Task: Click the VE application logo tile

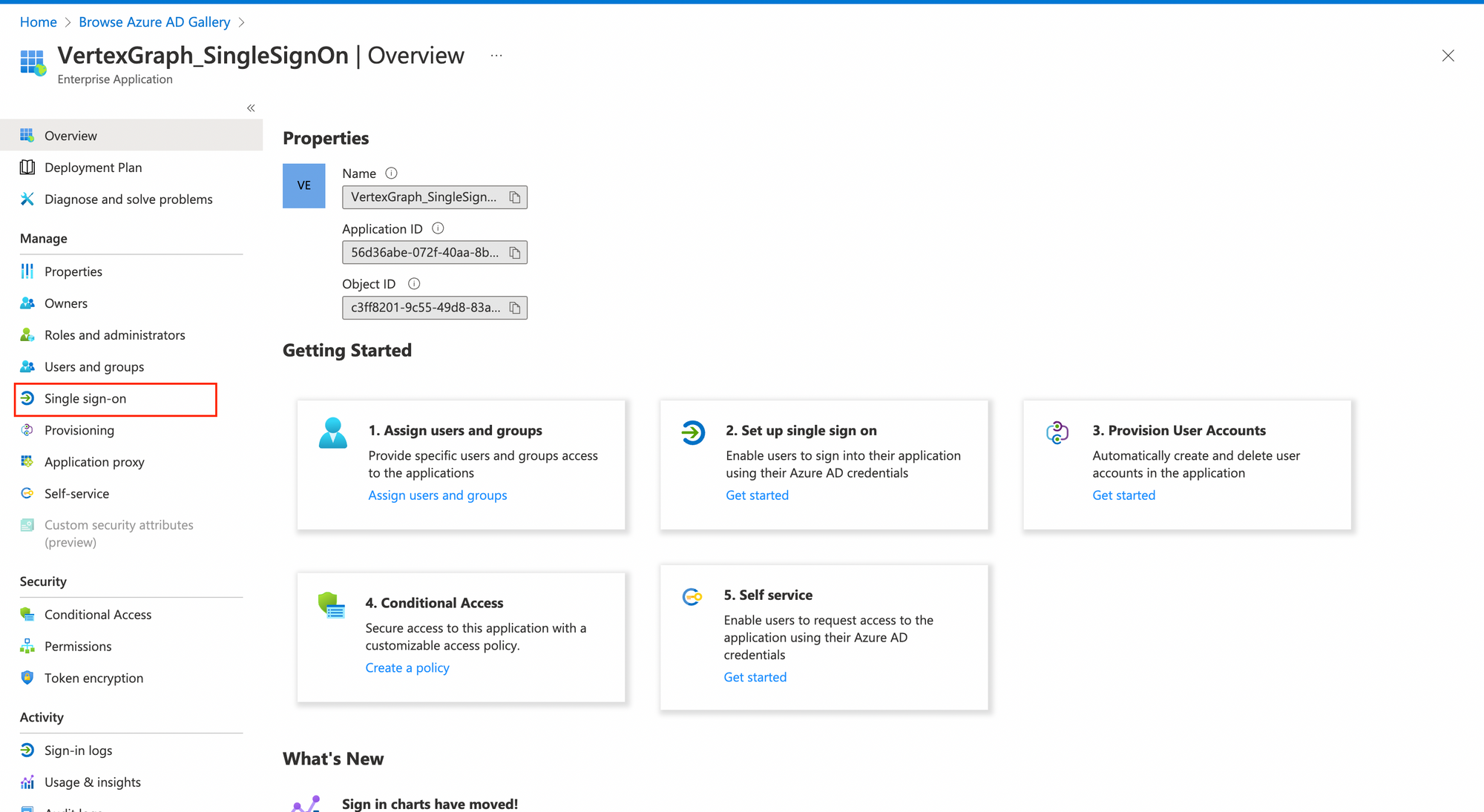Action: (304, 186)
